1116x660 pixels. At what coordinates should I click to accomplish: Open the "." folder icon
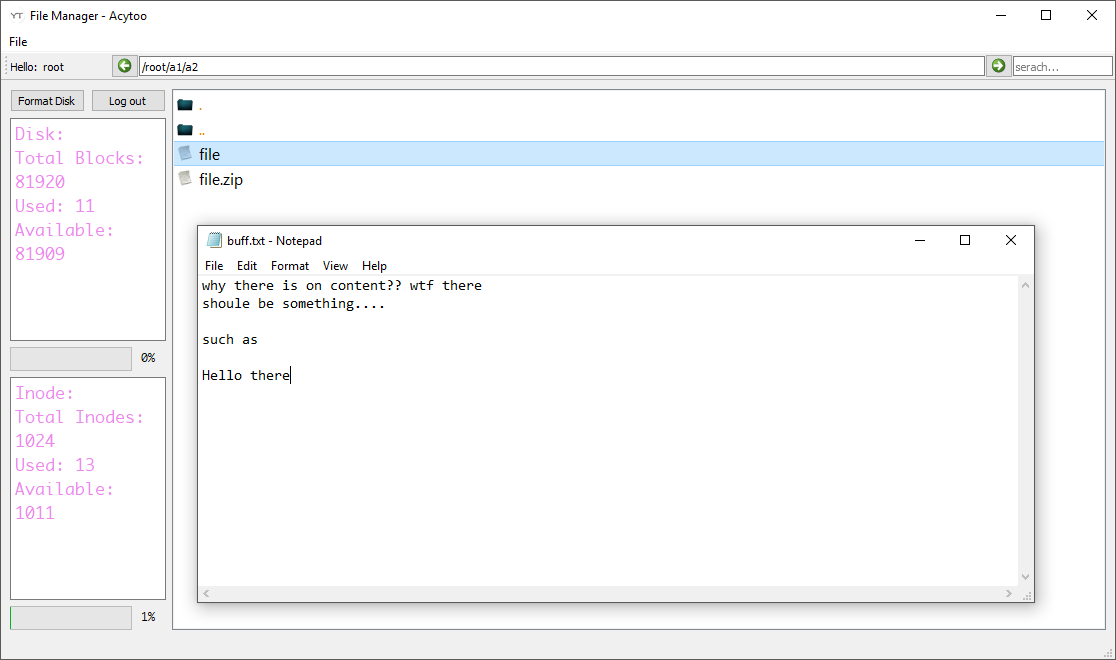[x=186, y=104]
